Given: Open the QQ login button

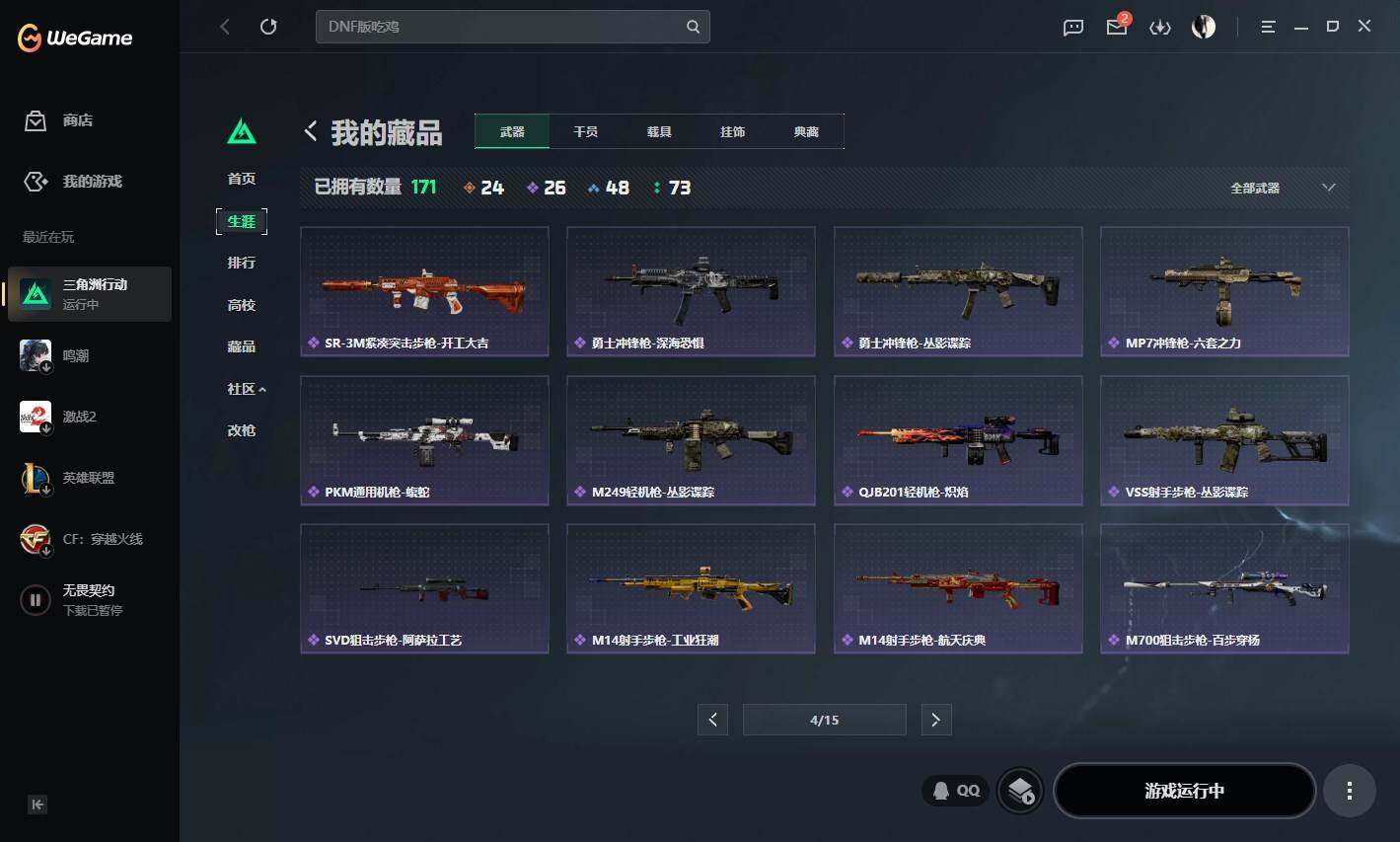Looking at the screenshot, I should click(x=956, y=791).
